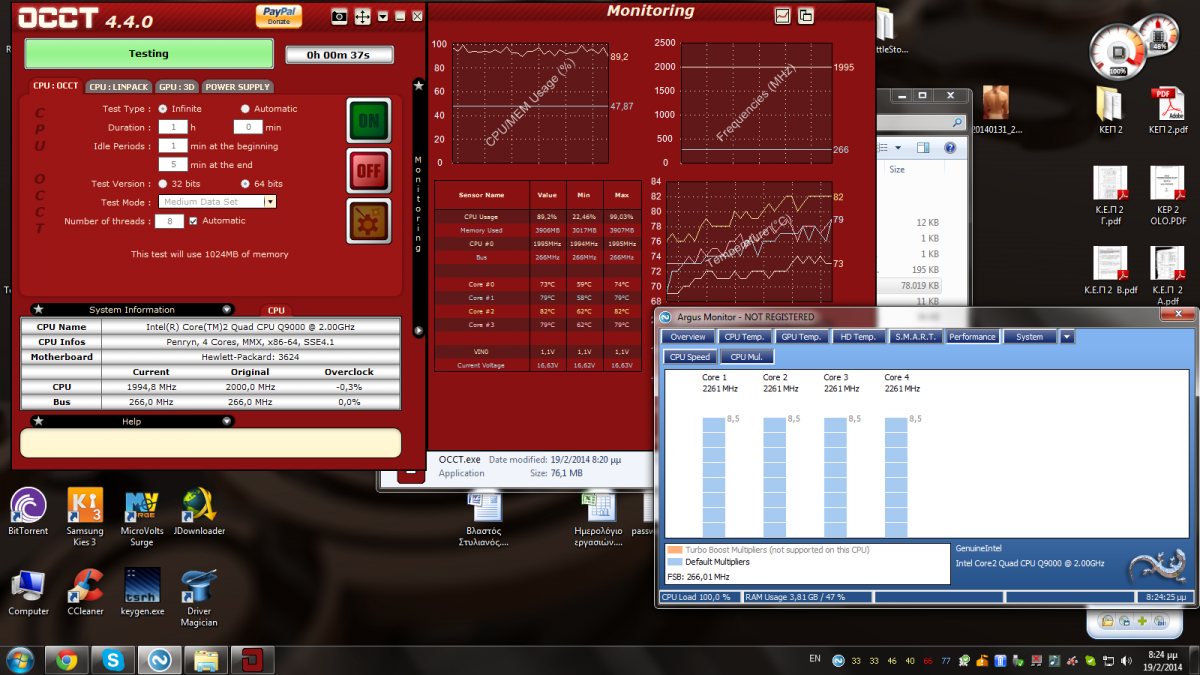This screenshot has height=675, width=1200.
Task: Open Samsung Kies 3 desktop icon
Action: 84,516
